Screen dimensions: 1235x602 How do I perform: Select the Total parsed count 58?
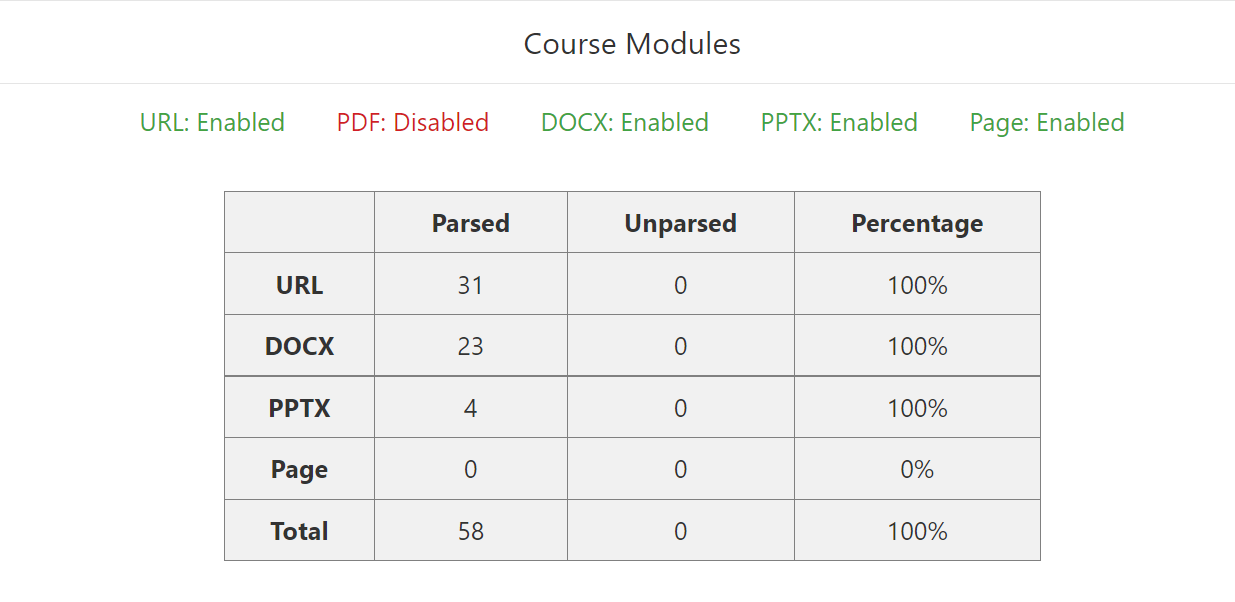(471, 531)
